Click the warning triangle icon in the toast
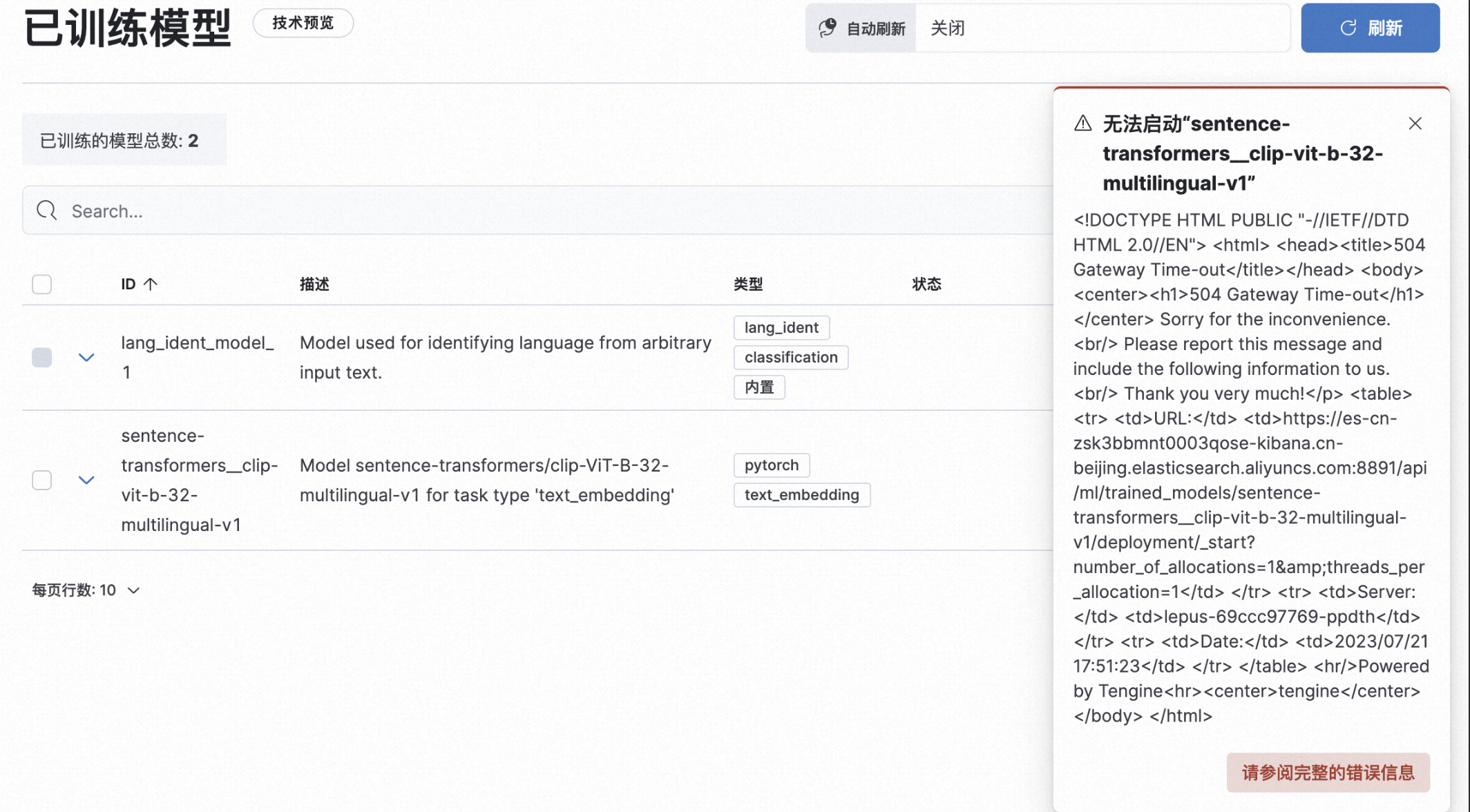The width and height of the screenshot is (1470, 812). click(x=1082, y=124)
